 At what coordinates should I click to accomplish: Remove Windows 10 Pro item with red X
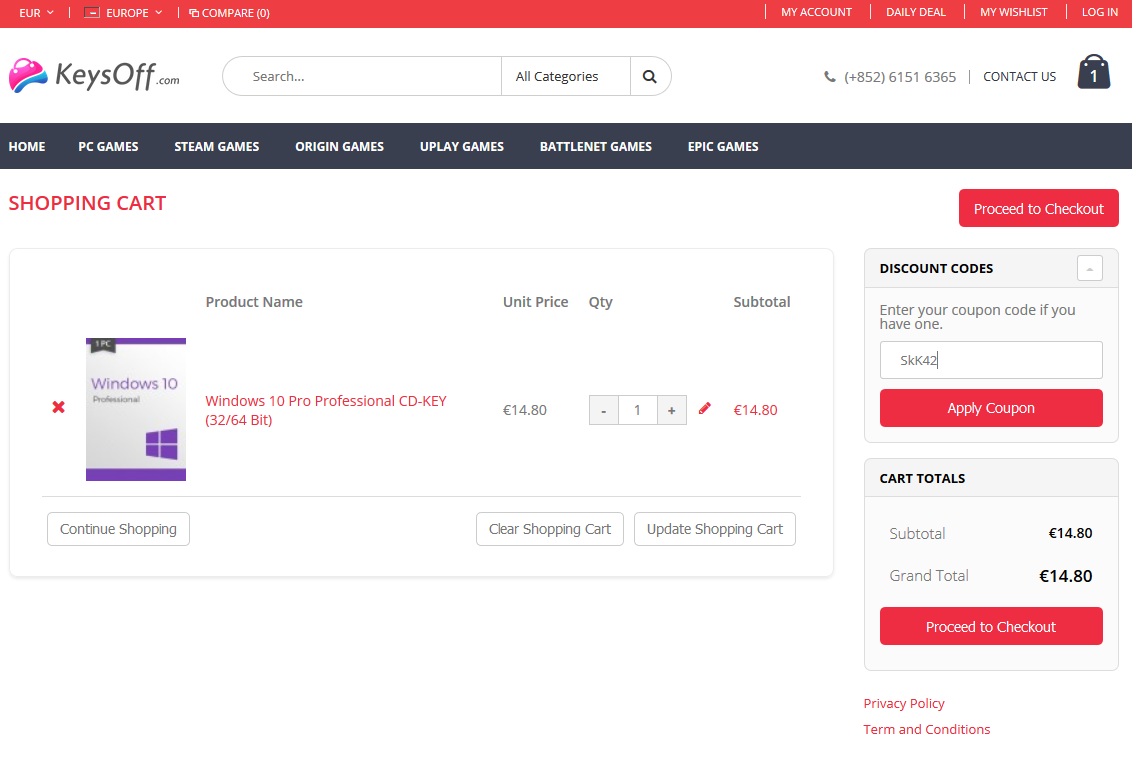pyautogui.click(x=58, y=407)
